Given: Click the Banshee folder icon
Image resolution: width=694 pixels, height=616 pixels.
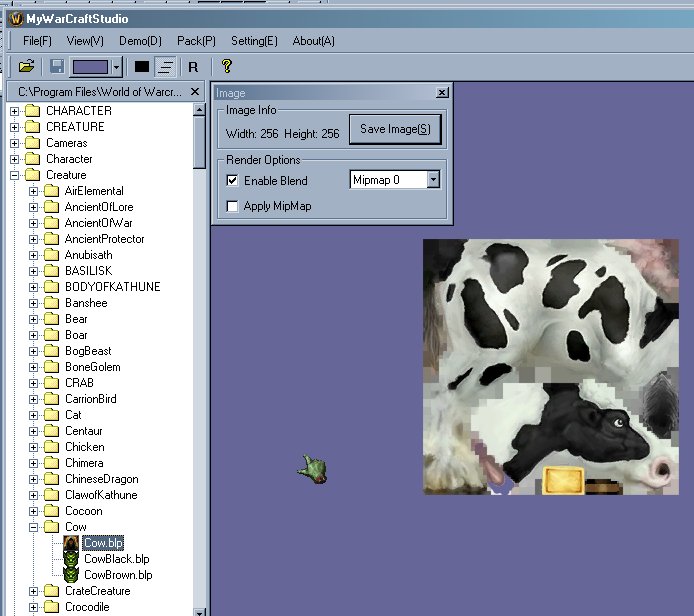Looking at the screenshot, I should (x=51, y=303).
